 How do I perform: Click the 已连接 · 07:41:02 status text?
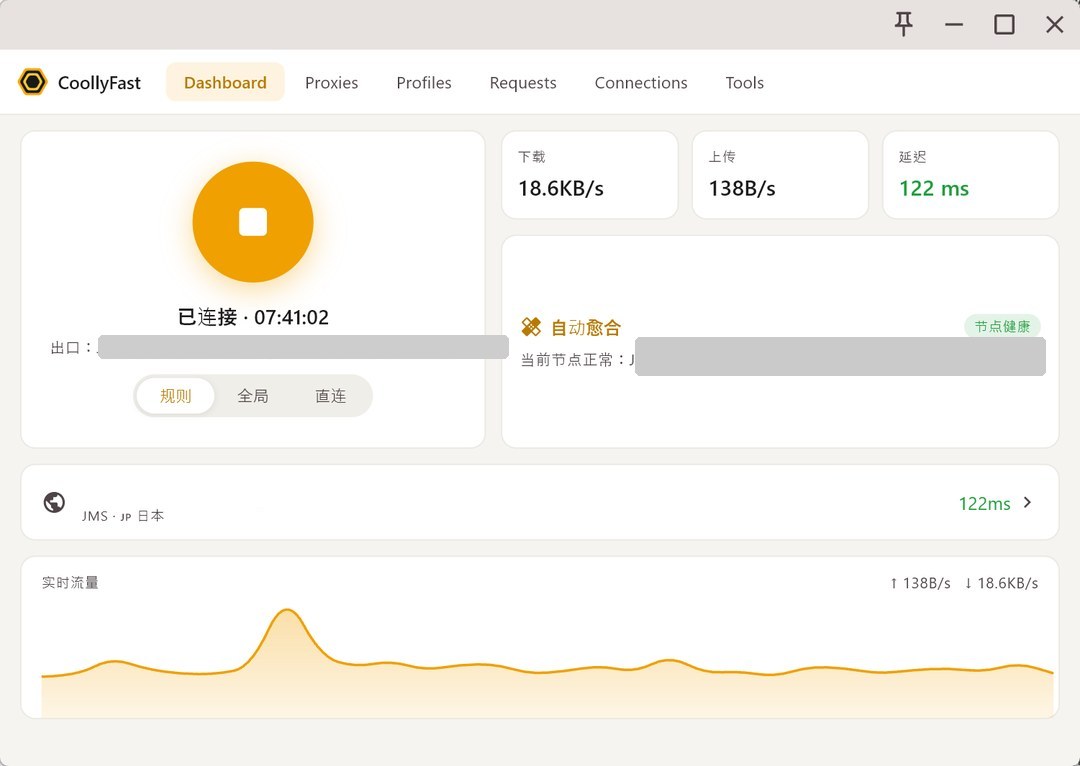pos(253,317)
